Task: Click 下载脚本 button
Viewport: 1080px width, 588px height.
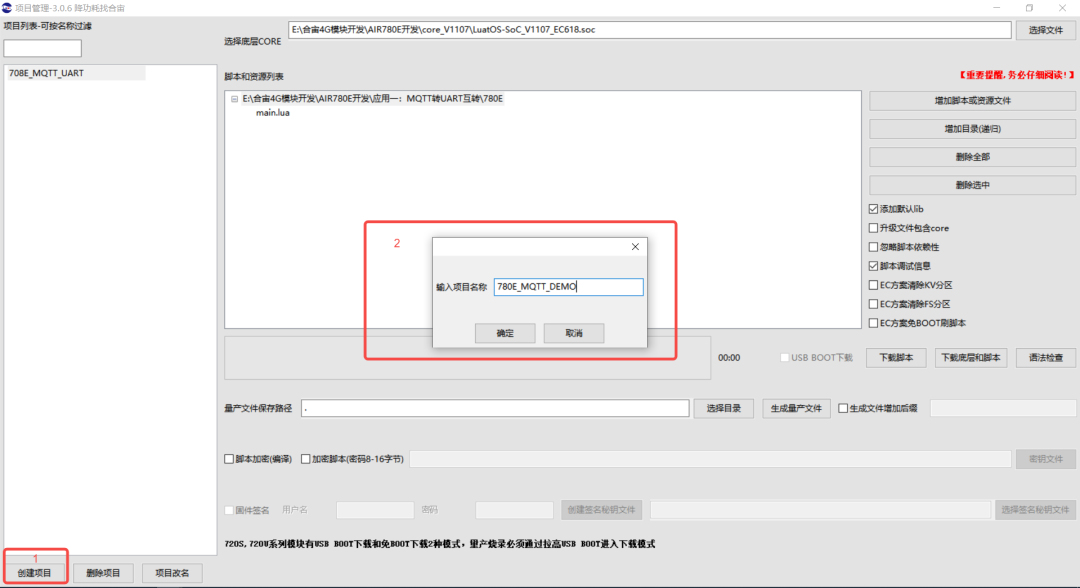Action: pos(896,357)
